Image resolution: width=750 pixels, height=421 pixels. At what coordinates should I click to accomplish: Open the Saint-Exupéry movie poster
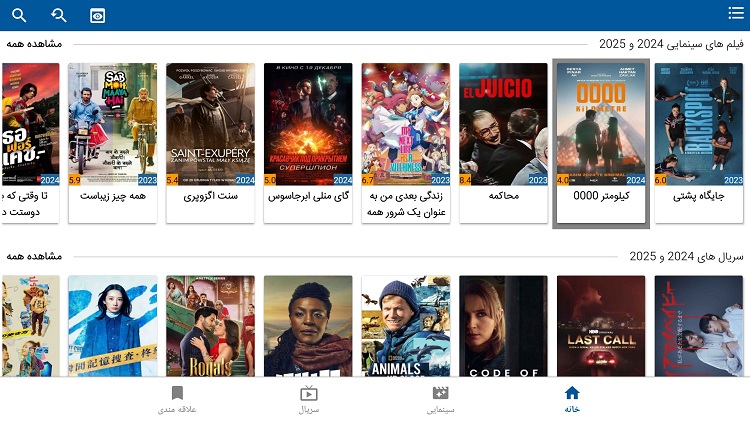[x=210, y=124]
